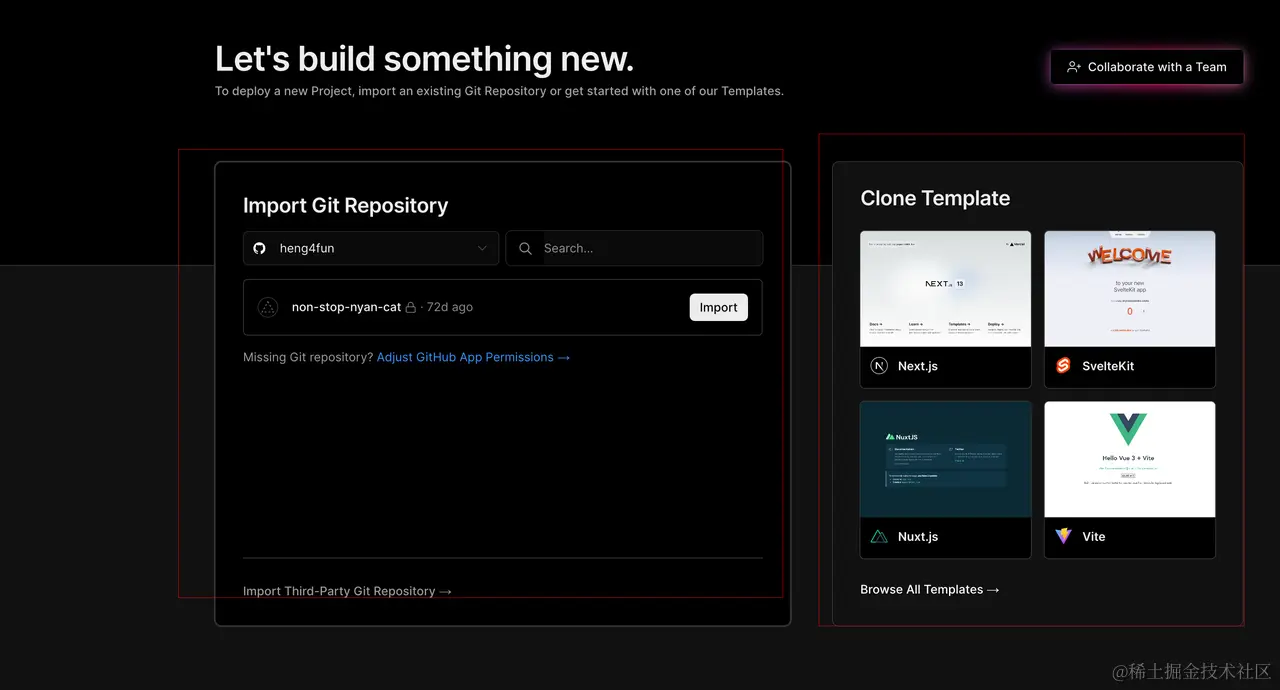Click the non-stop-nyan-cat project avatar icon

[x=267, y=307]
